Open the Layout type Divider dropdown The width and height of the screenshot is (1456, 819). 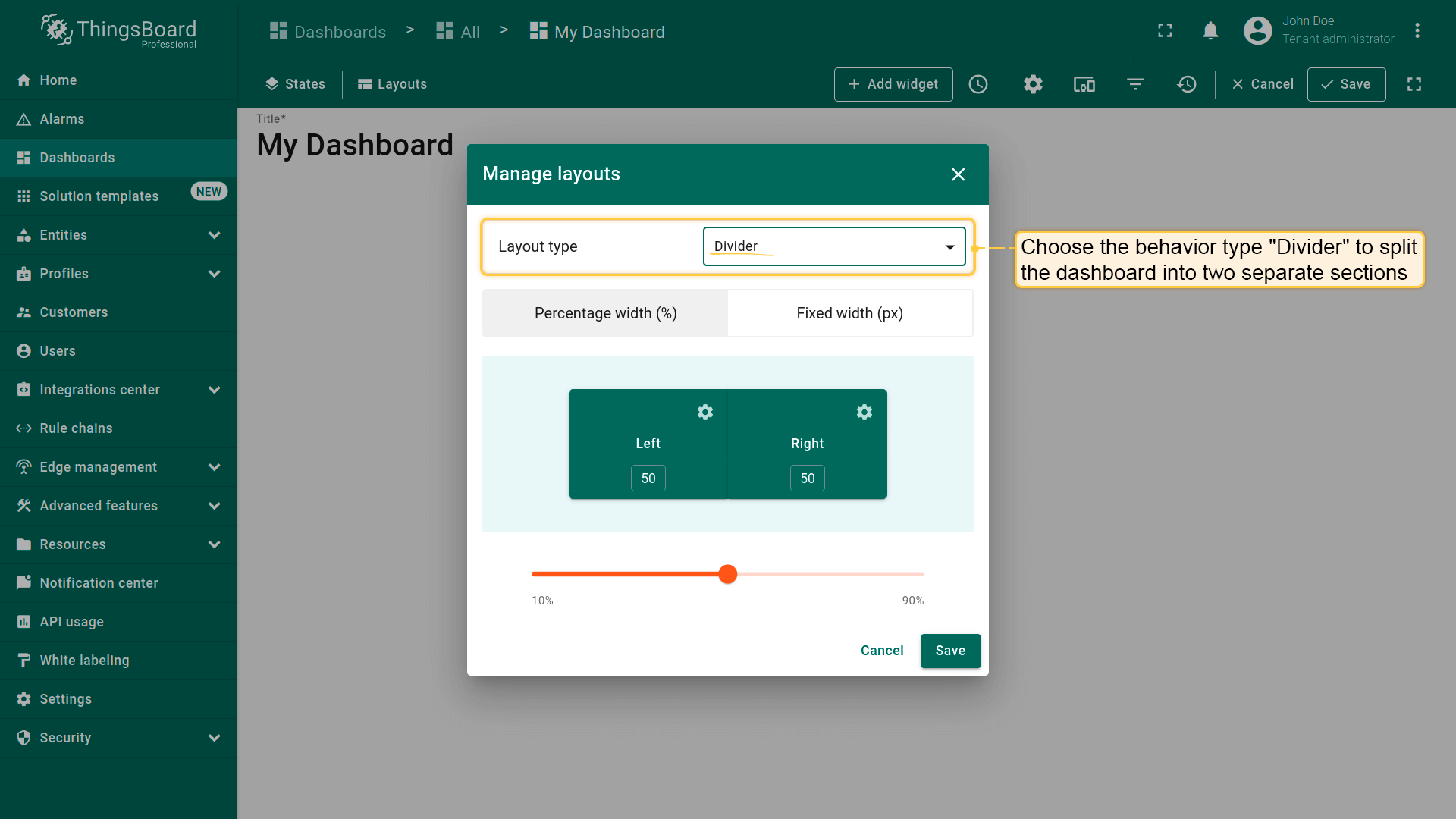tap(834, 246)
